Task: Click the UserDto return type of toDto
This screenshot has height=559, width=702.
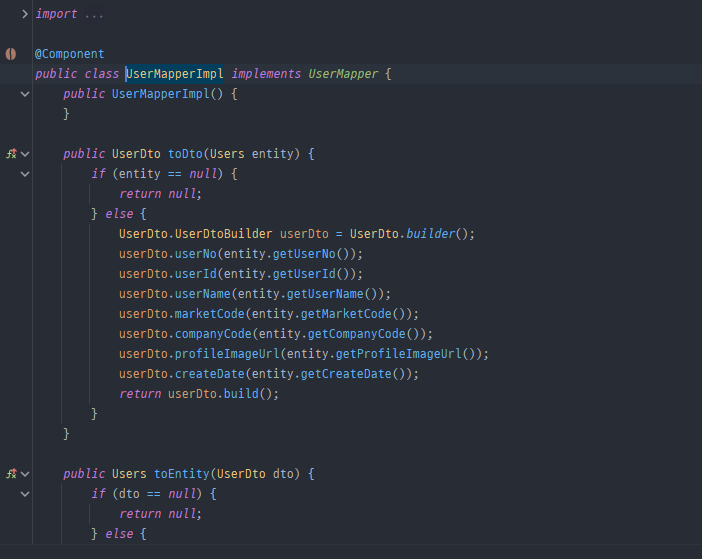Action: click(x=136, y=154)
